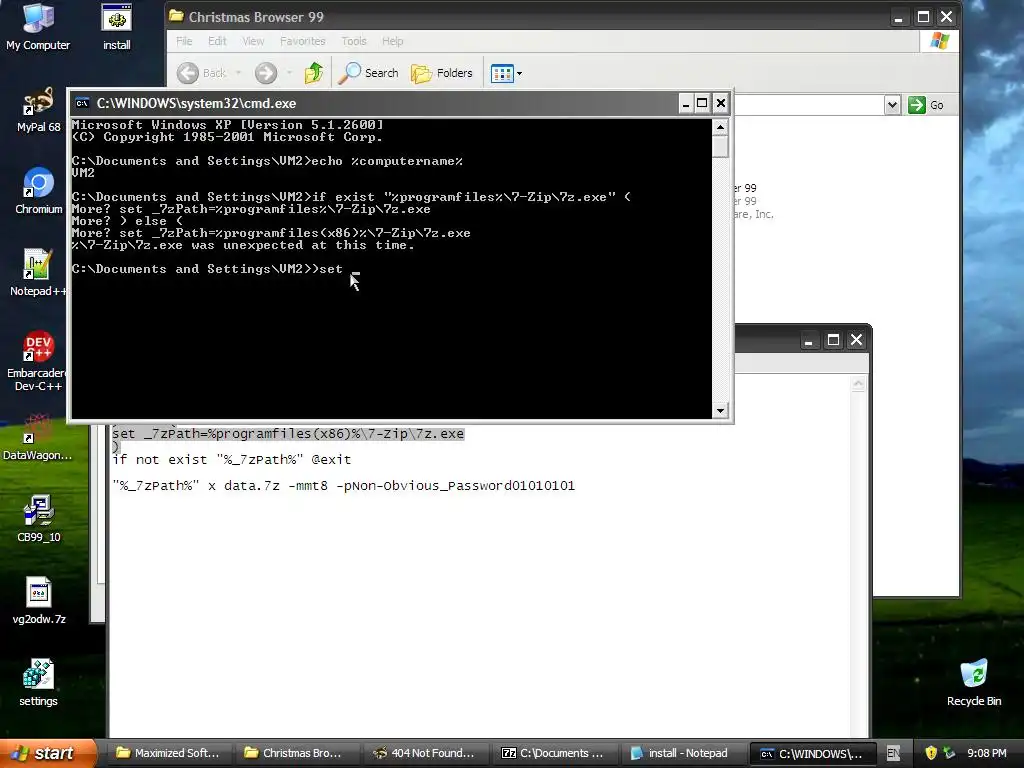Viewport: 1024px width, 768px height.
Task: Launch Embarcadero Dev-C++ shortcut
Action: coord(38,361)
